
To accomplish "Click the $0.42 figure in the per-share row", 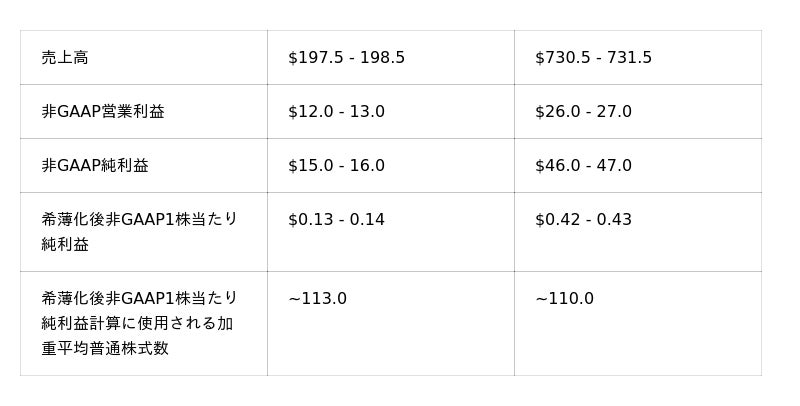I will (554, 220).
